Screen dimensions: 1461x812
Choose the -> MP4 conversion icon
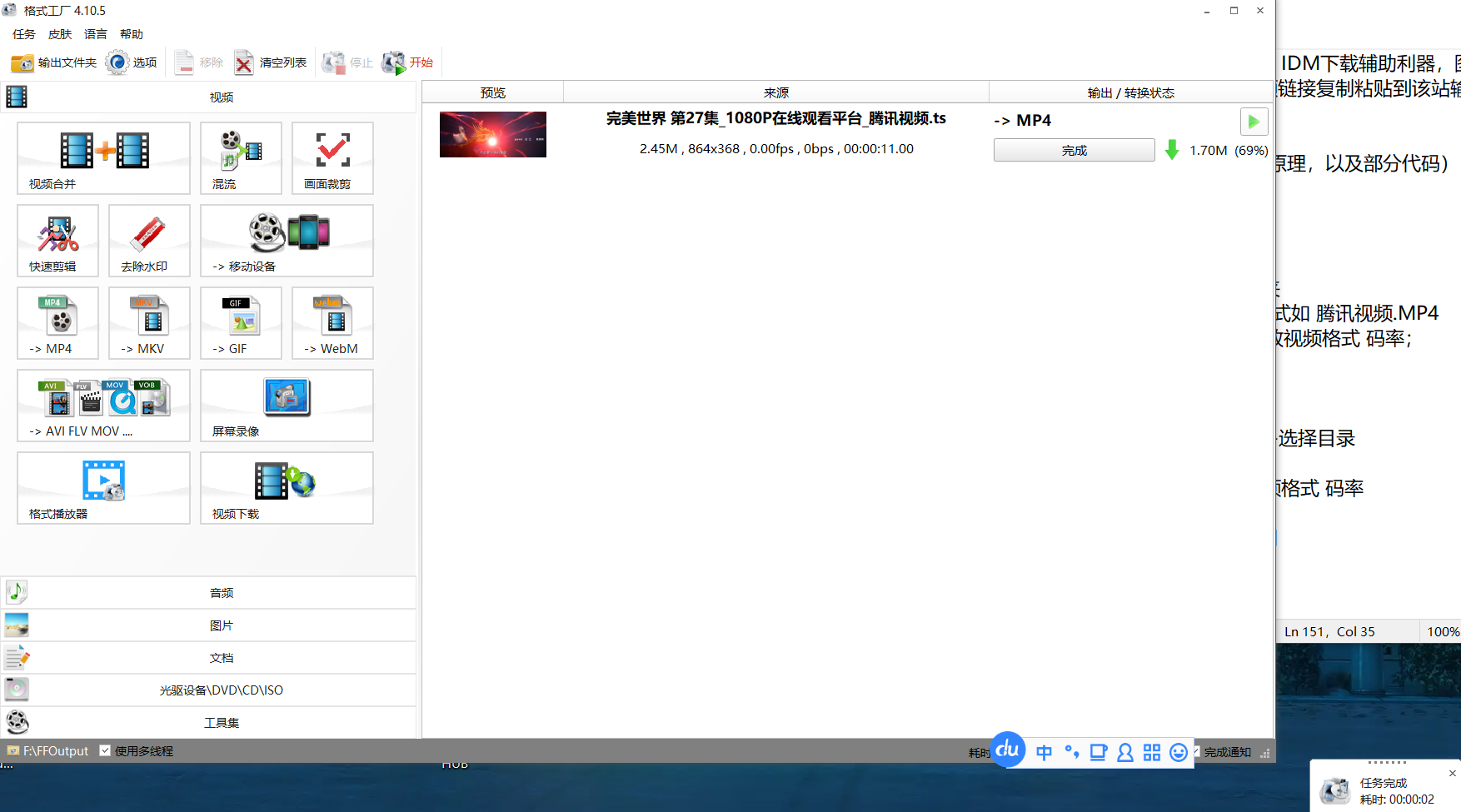(x=57, y=322)
